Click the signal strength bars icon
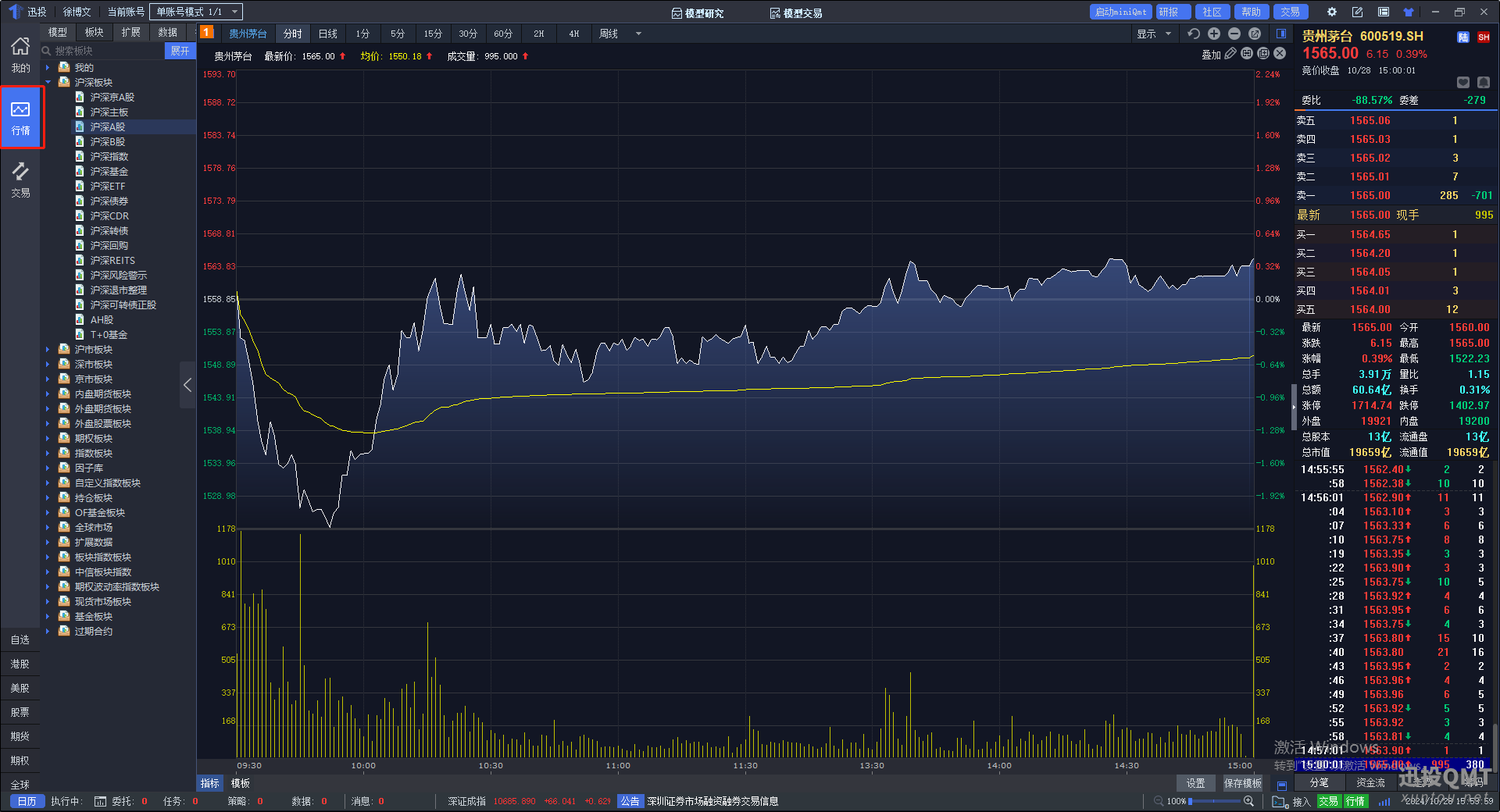1500x812 pixels. tap(1384, 801)
